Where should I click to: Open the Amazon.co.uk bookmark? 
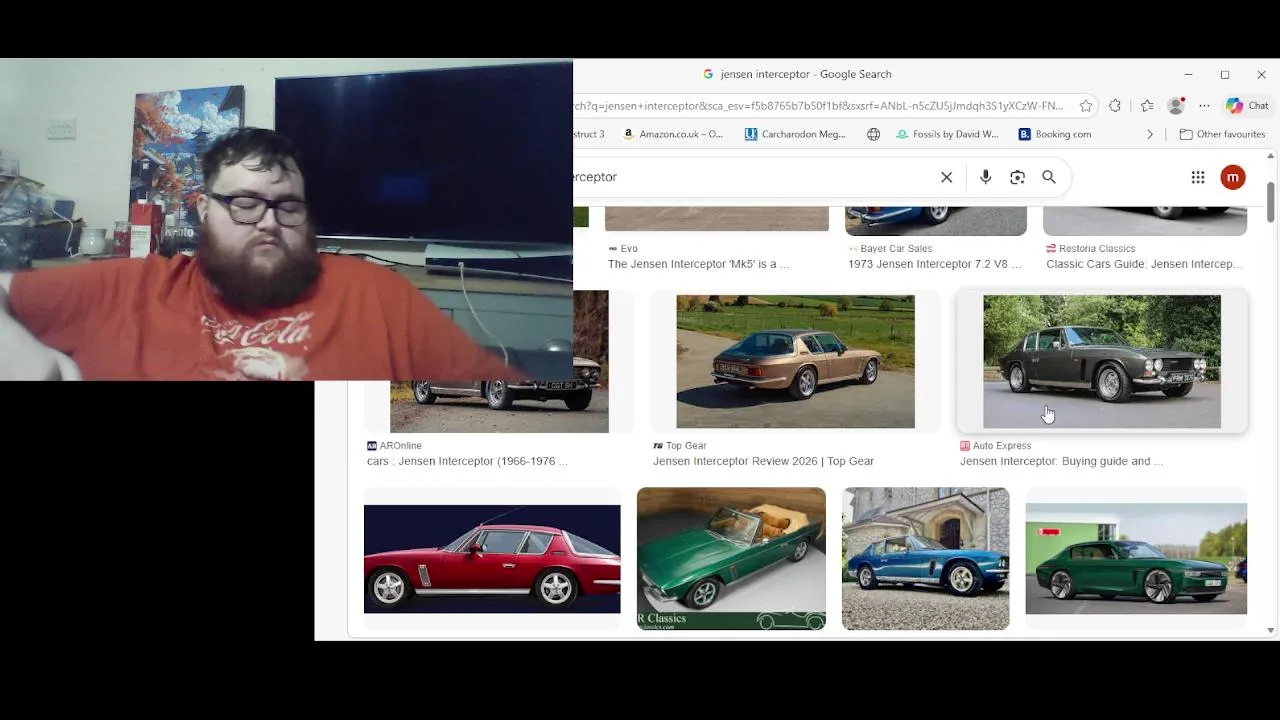(672, 134)
